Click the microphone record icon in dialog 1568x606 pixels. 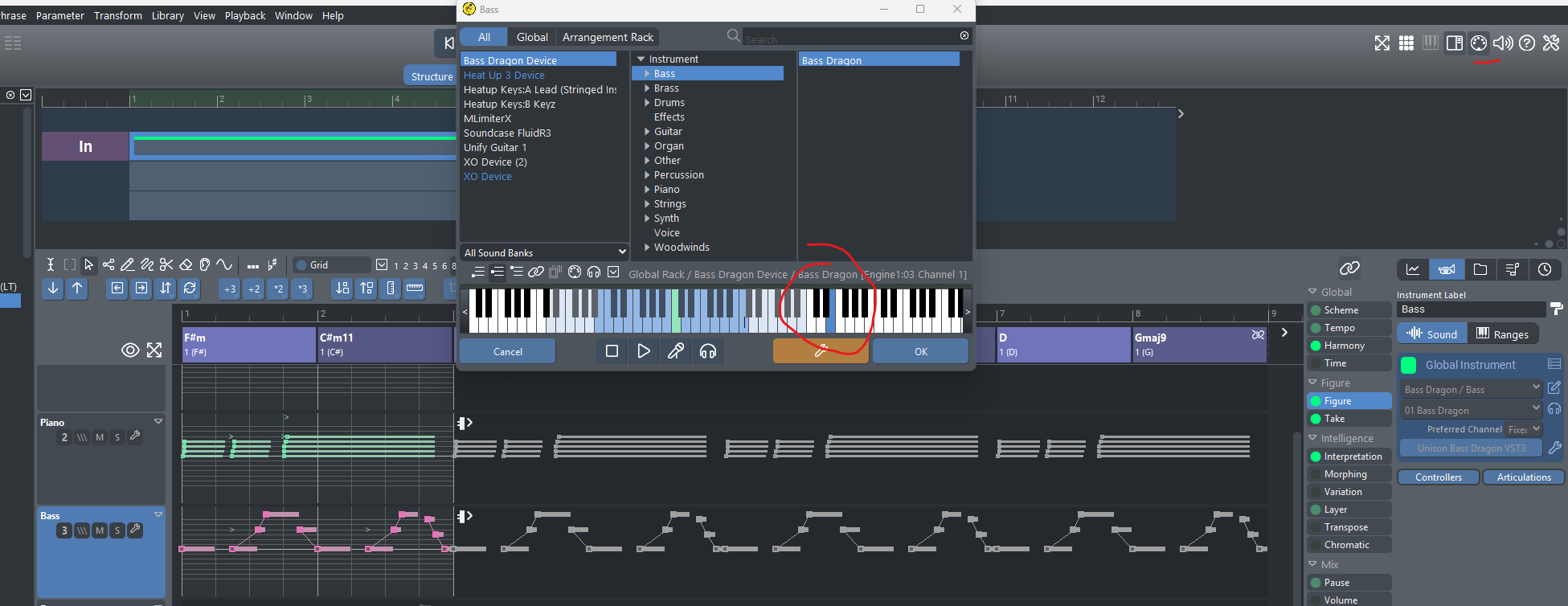676,351
